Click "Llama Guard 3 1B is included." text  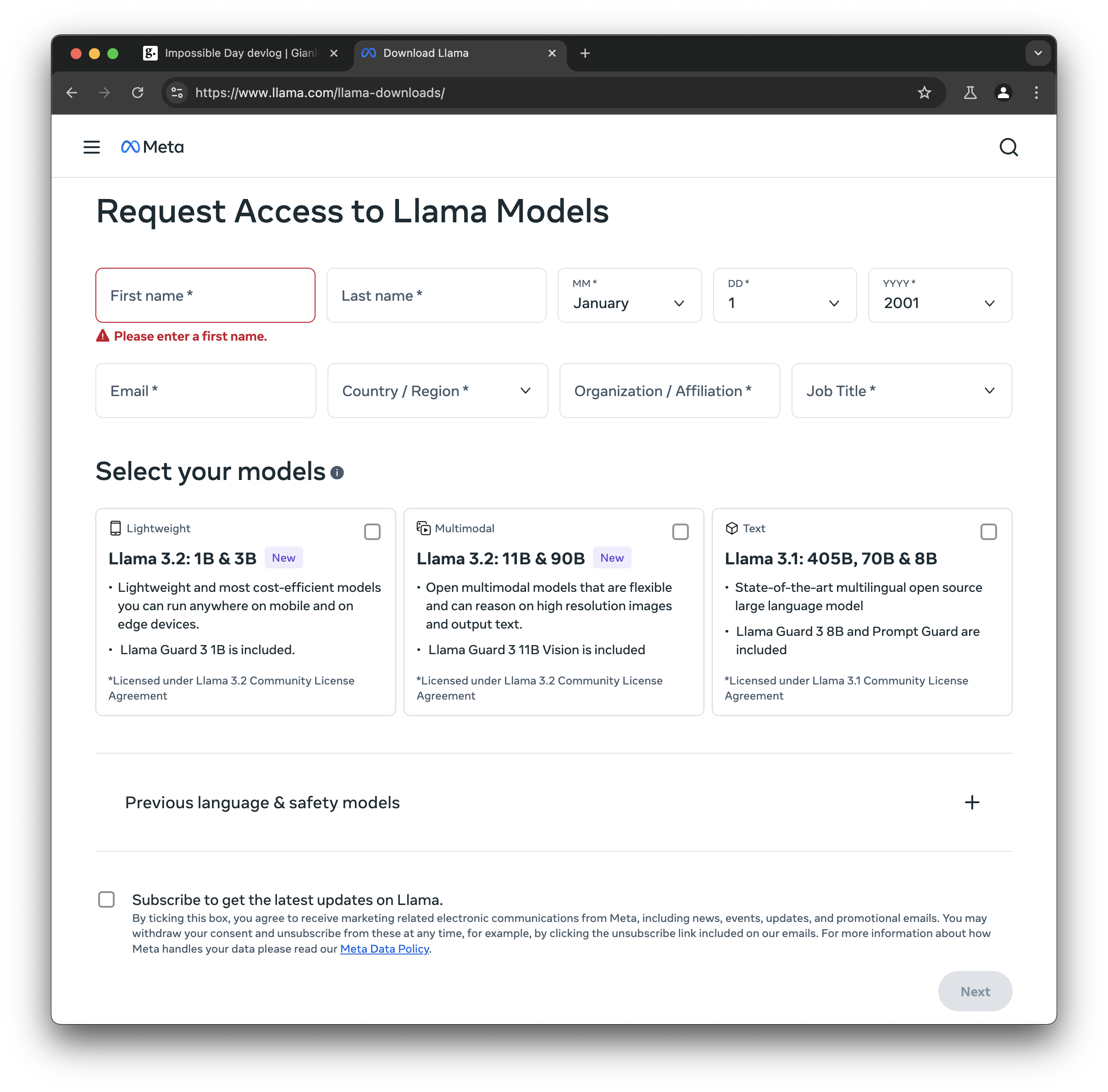coord(208,650)
